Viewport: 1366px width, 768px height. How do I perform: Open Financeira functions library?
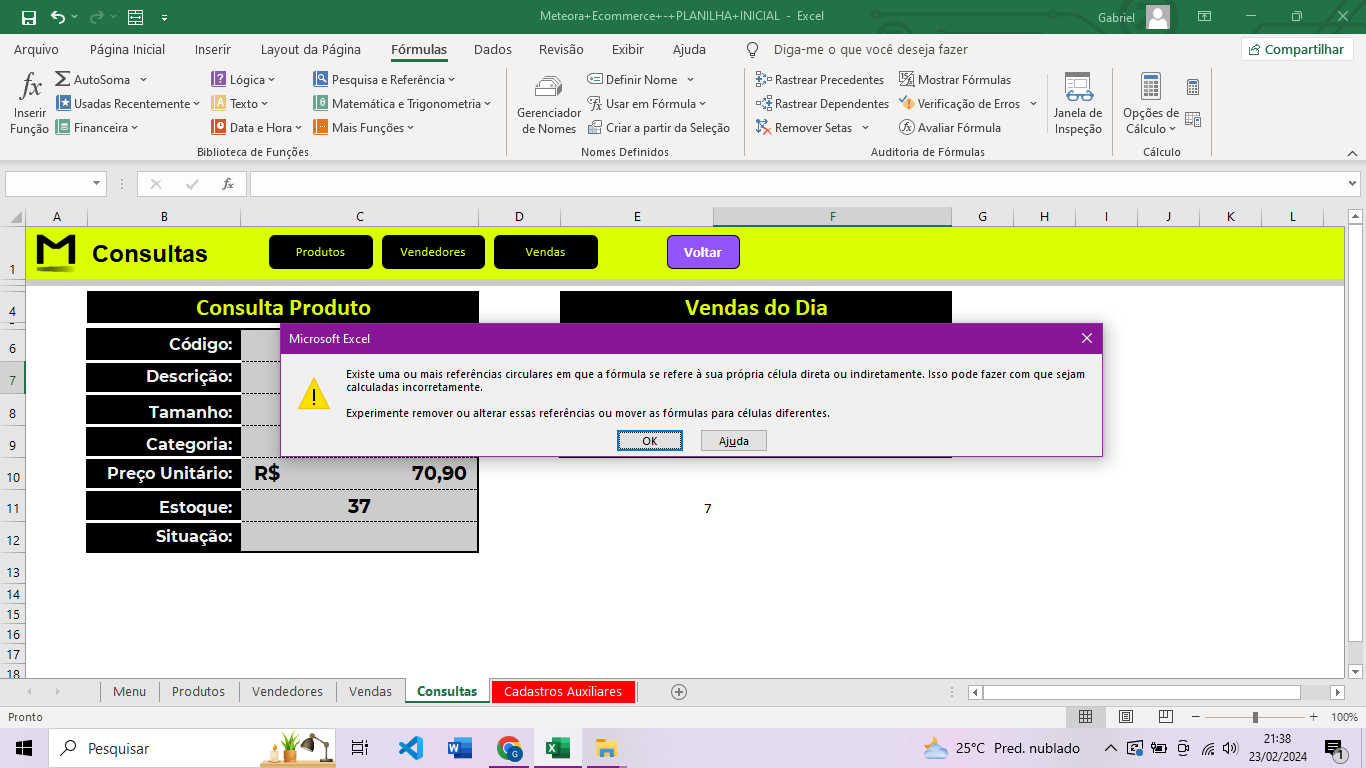[96, 128]
